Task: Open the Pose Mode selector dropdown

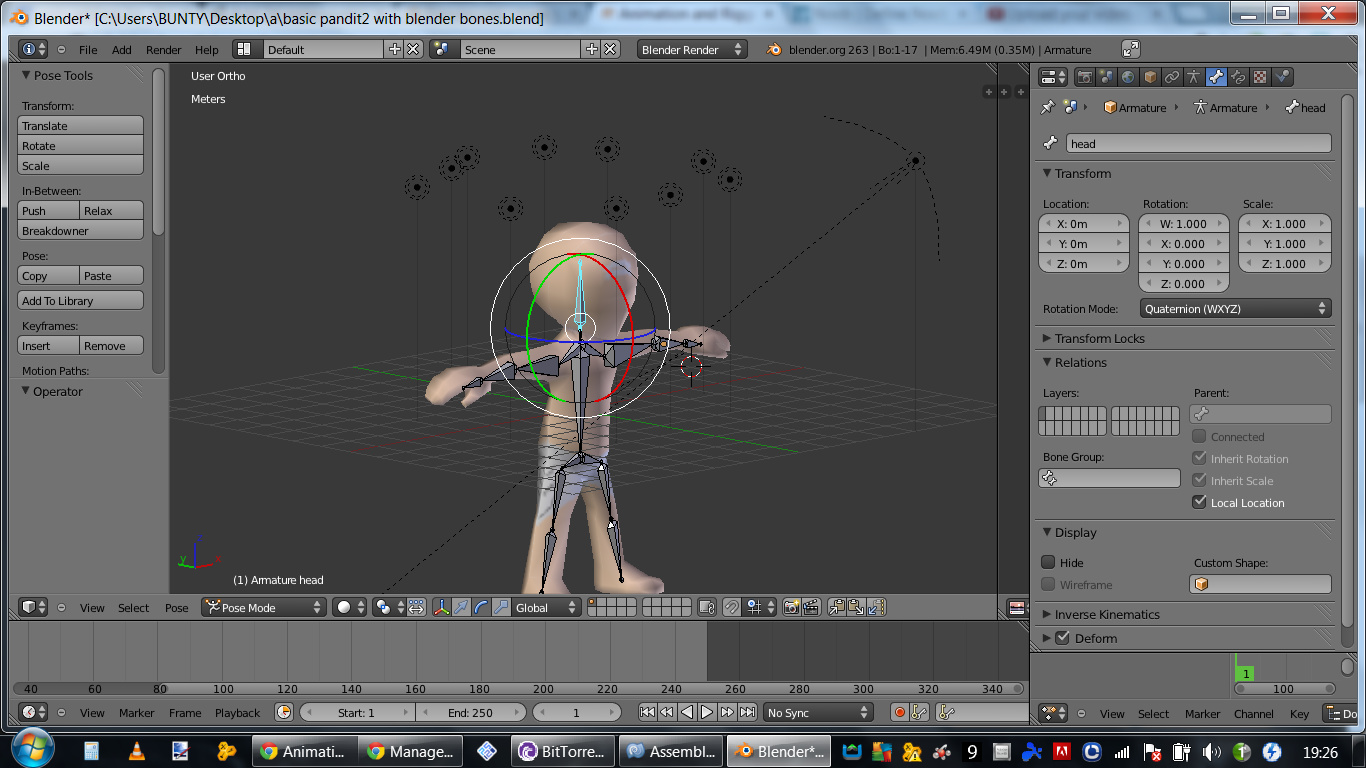Action: [264, 607]
